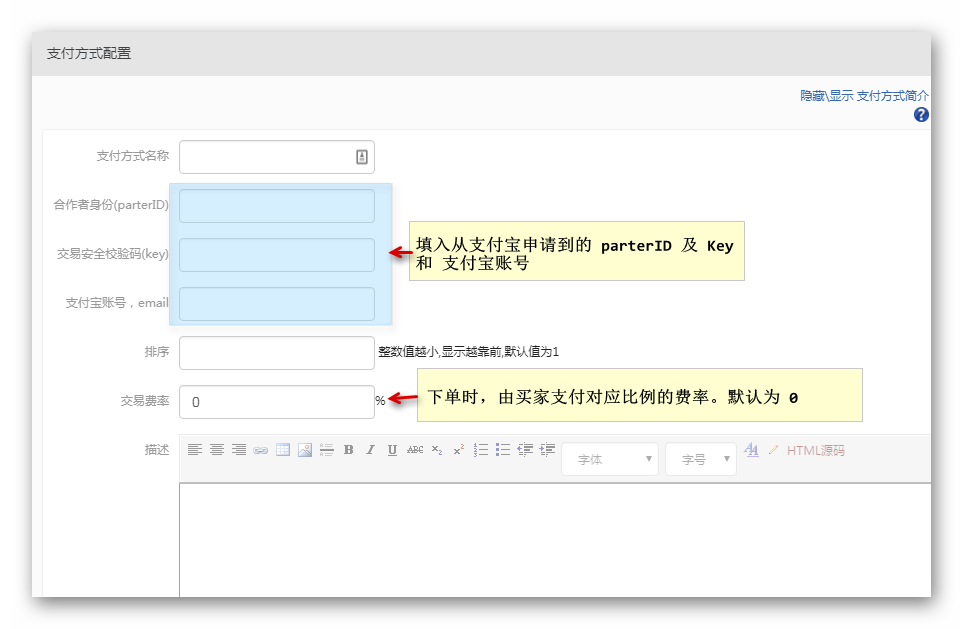This screenshot has height=629, width=963.
Task: Decrease indent (outdent) in editor
Action: 525,450
